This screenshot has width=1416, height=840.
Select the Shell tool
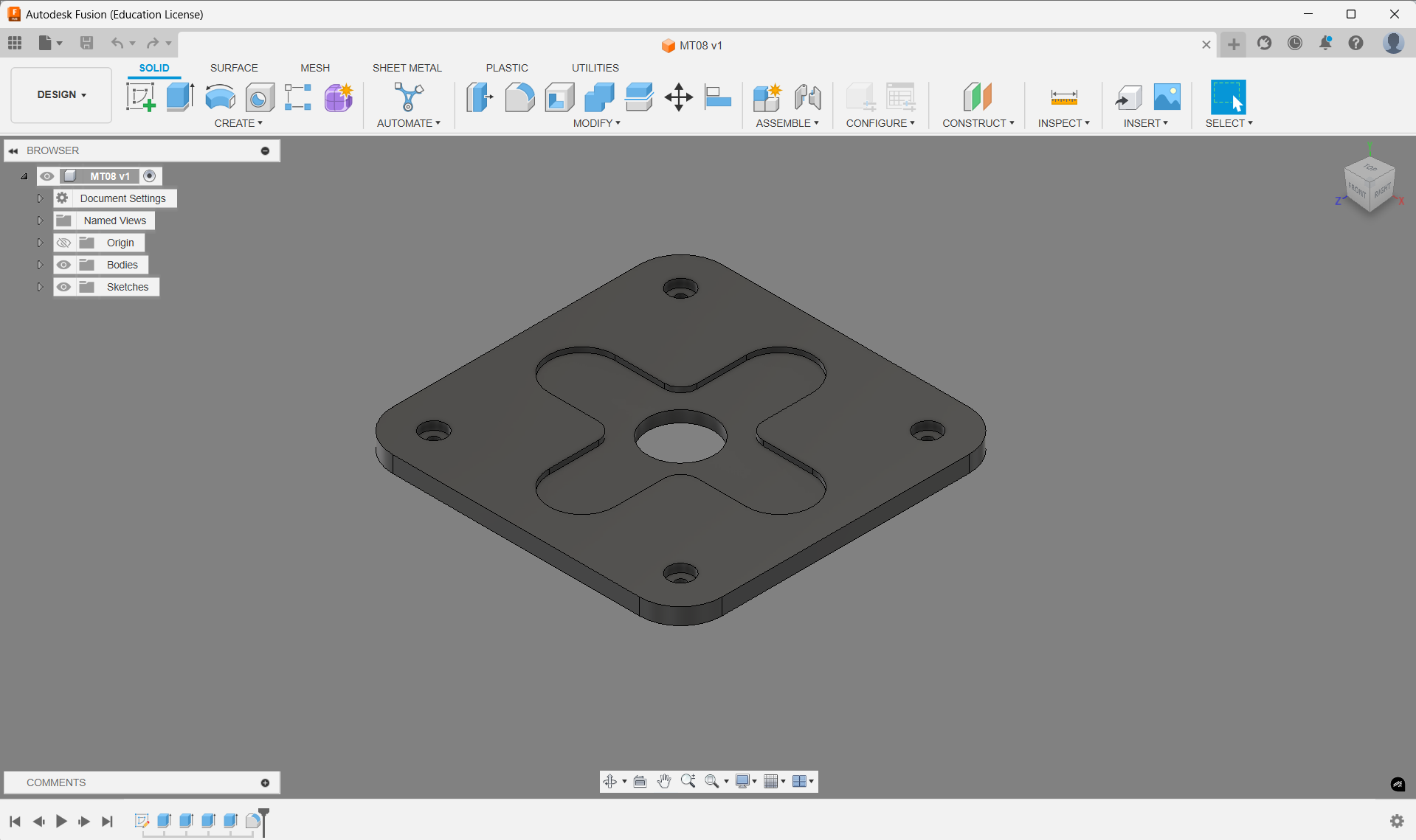[x=559, y=97]
